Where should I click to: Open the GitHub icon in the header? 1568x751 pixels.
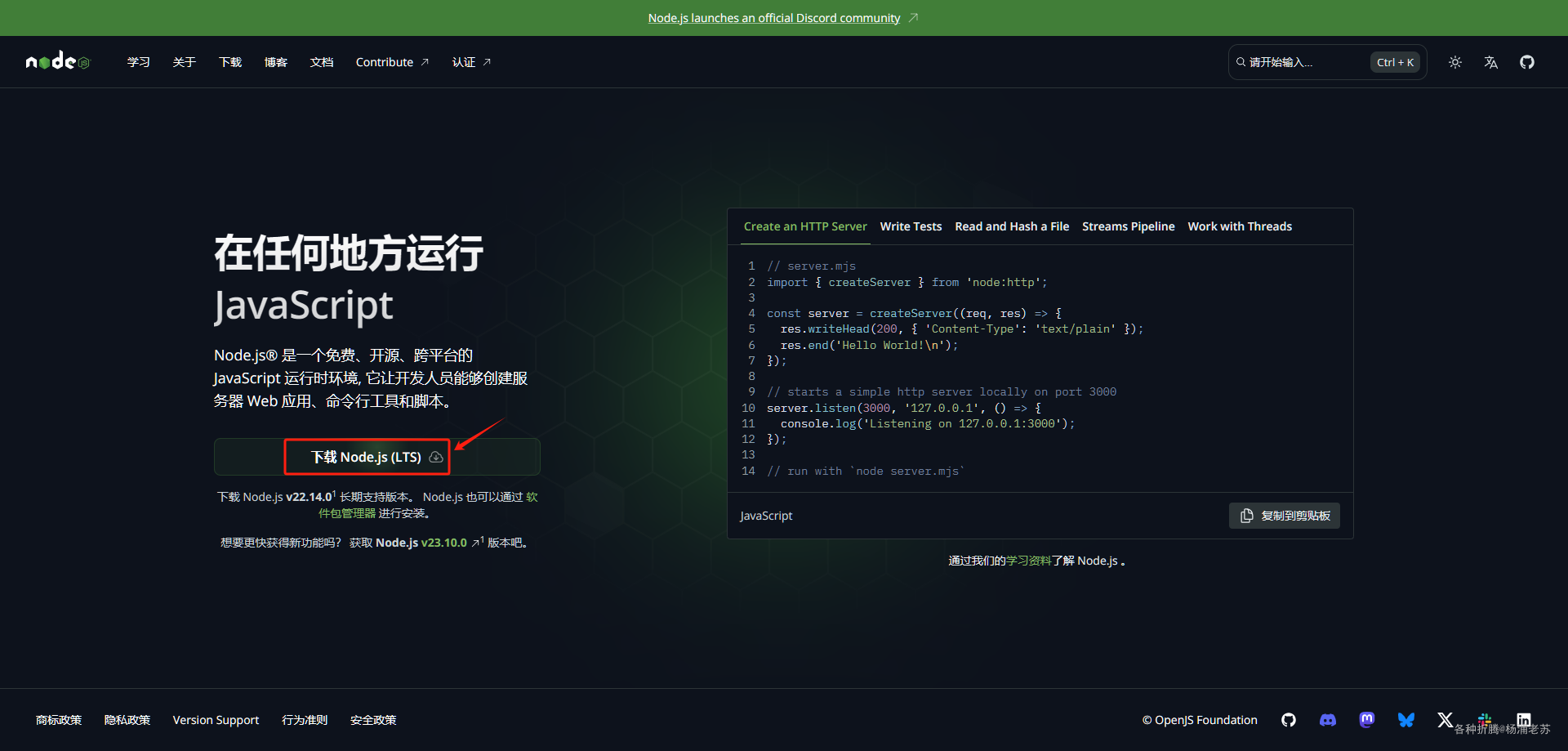(x=1527, y=62)
